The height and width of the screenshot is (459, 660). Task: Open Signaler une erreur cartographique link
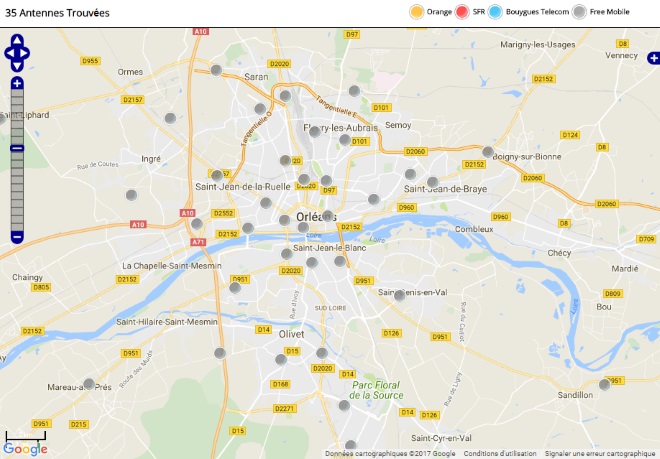600,454
